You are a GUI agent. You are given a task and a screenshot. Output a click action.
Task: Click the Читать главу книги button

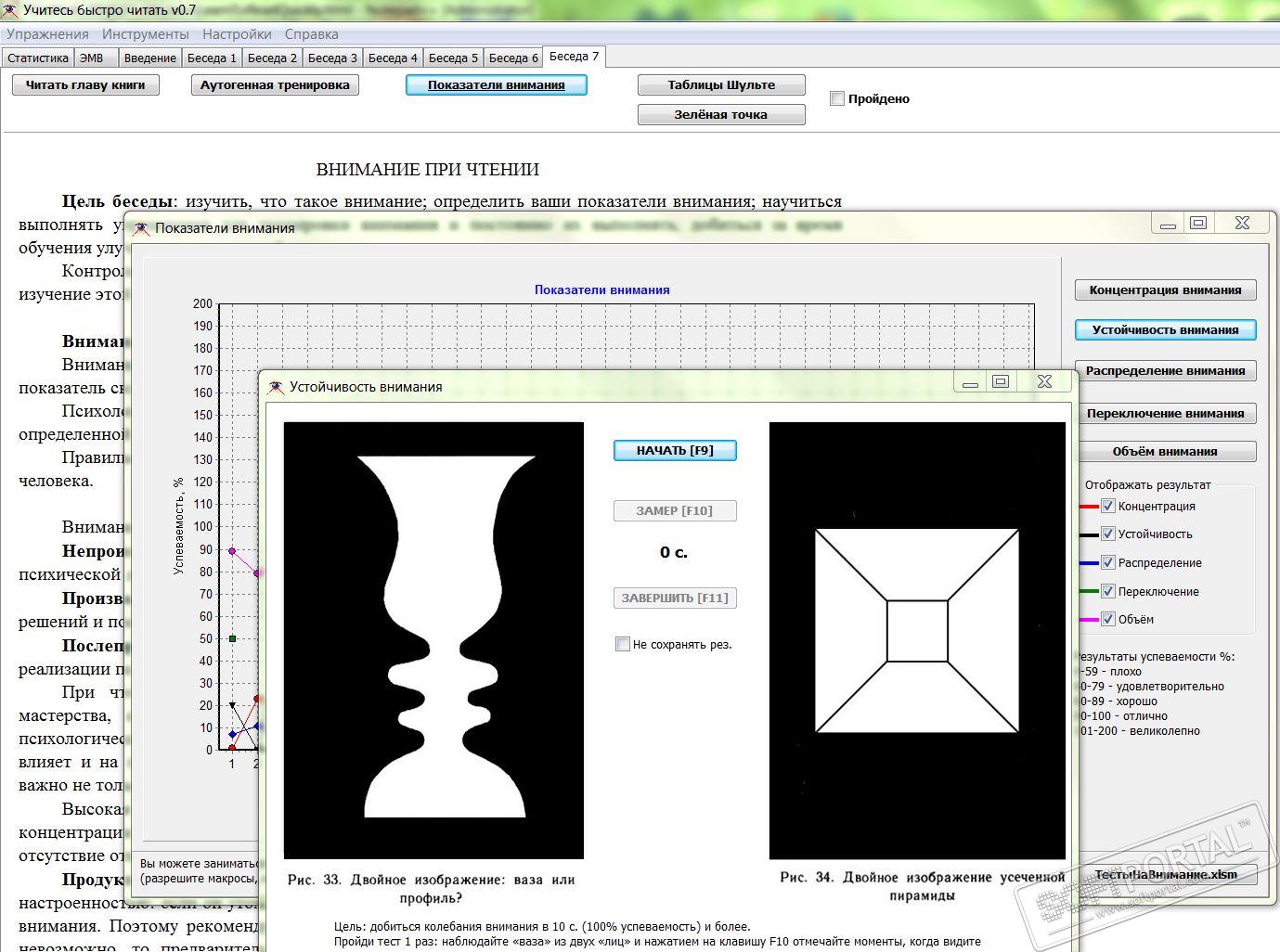pyautogui.click(x=85, y=85)
